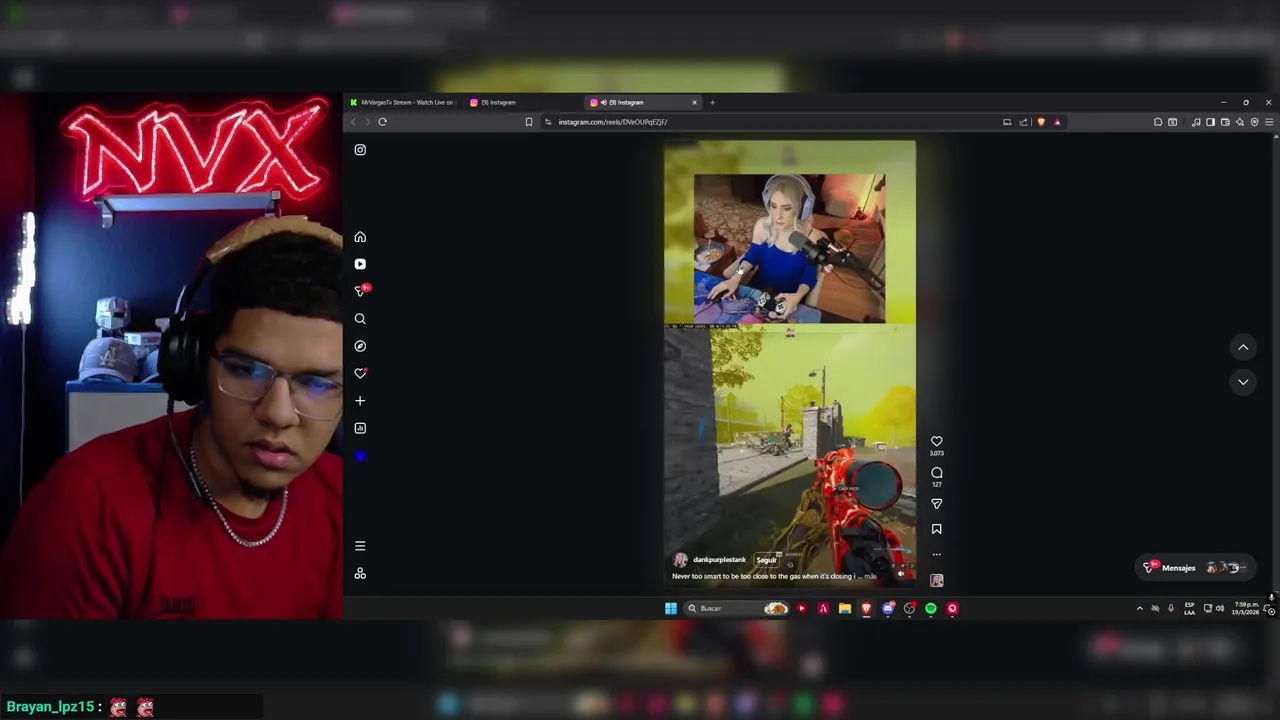1280x720 pixels.
Task: Bookmark this page in the browser toolbar
Action: (x=529, y=122)
